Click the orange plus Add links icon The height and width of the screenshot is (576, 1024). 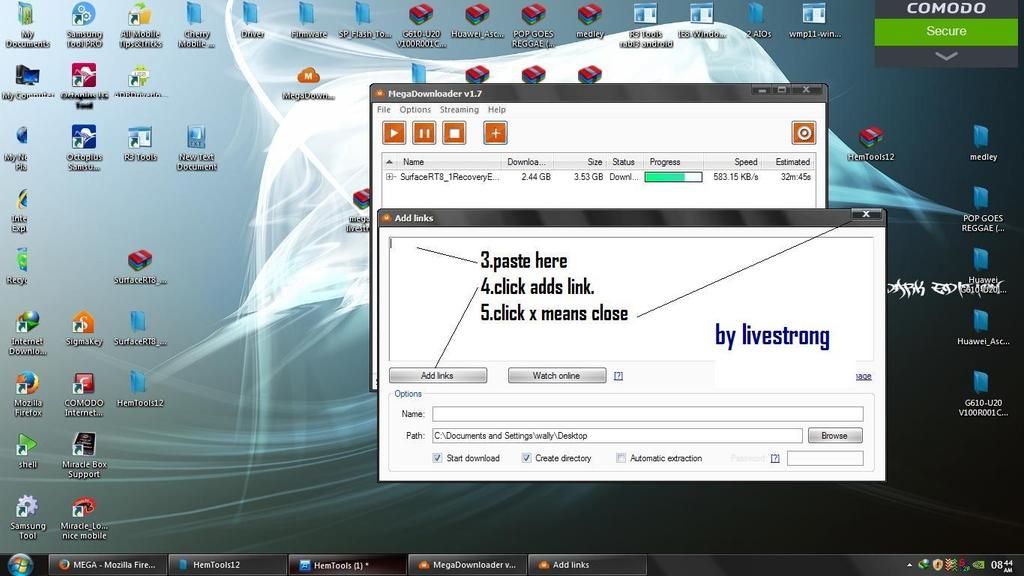495,133
